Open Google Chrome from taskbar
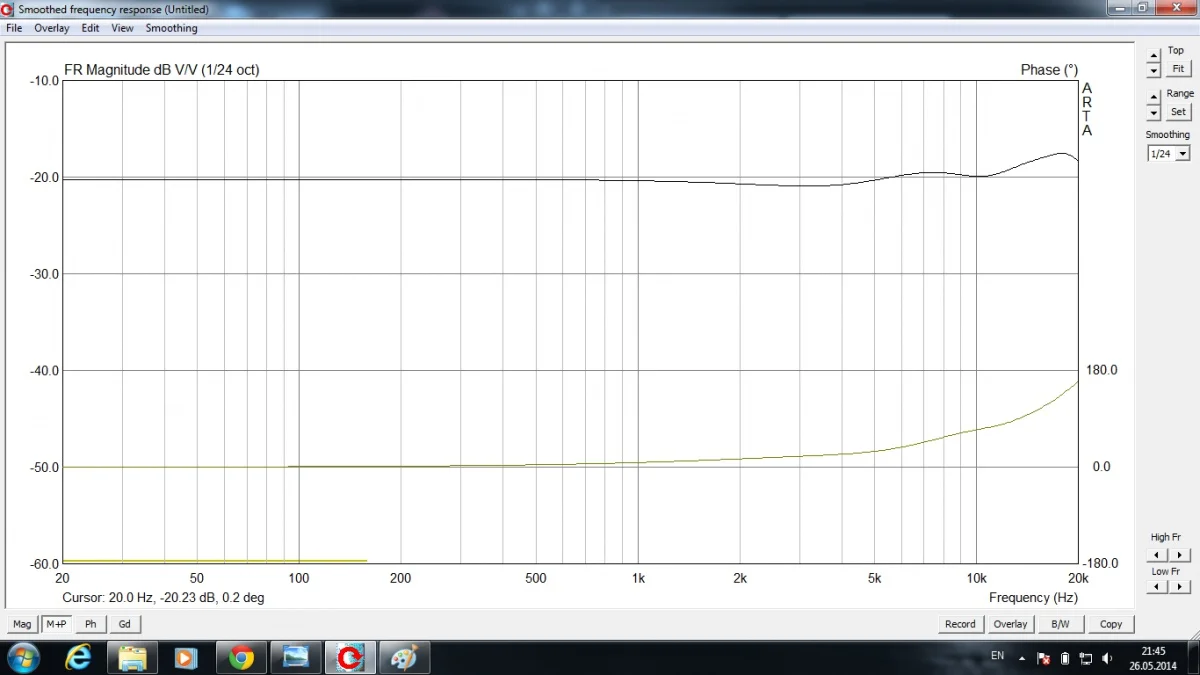Image resolution: width=1200 pixels, height=675 pixels. [240, 658]
